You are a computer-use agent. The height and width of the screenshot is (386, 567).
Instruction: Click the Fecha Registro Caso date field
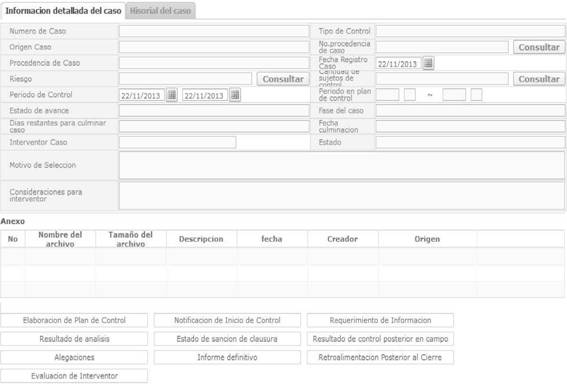click(x=398, y=64)
